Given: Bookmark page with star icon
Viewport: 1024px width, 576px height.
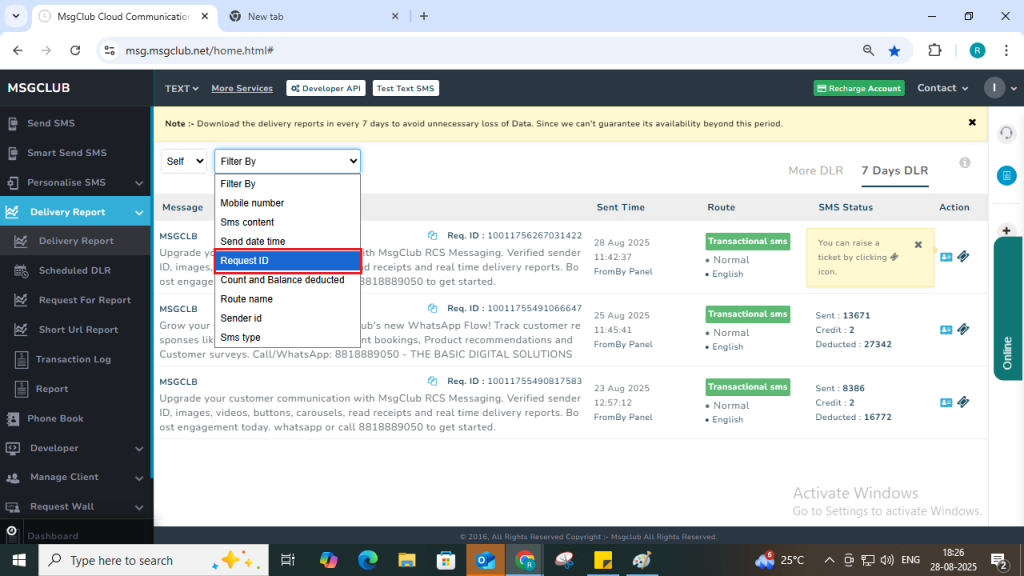Looking at the screenshot, I should pyautogui.click(x=895, y=51).
